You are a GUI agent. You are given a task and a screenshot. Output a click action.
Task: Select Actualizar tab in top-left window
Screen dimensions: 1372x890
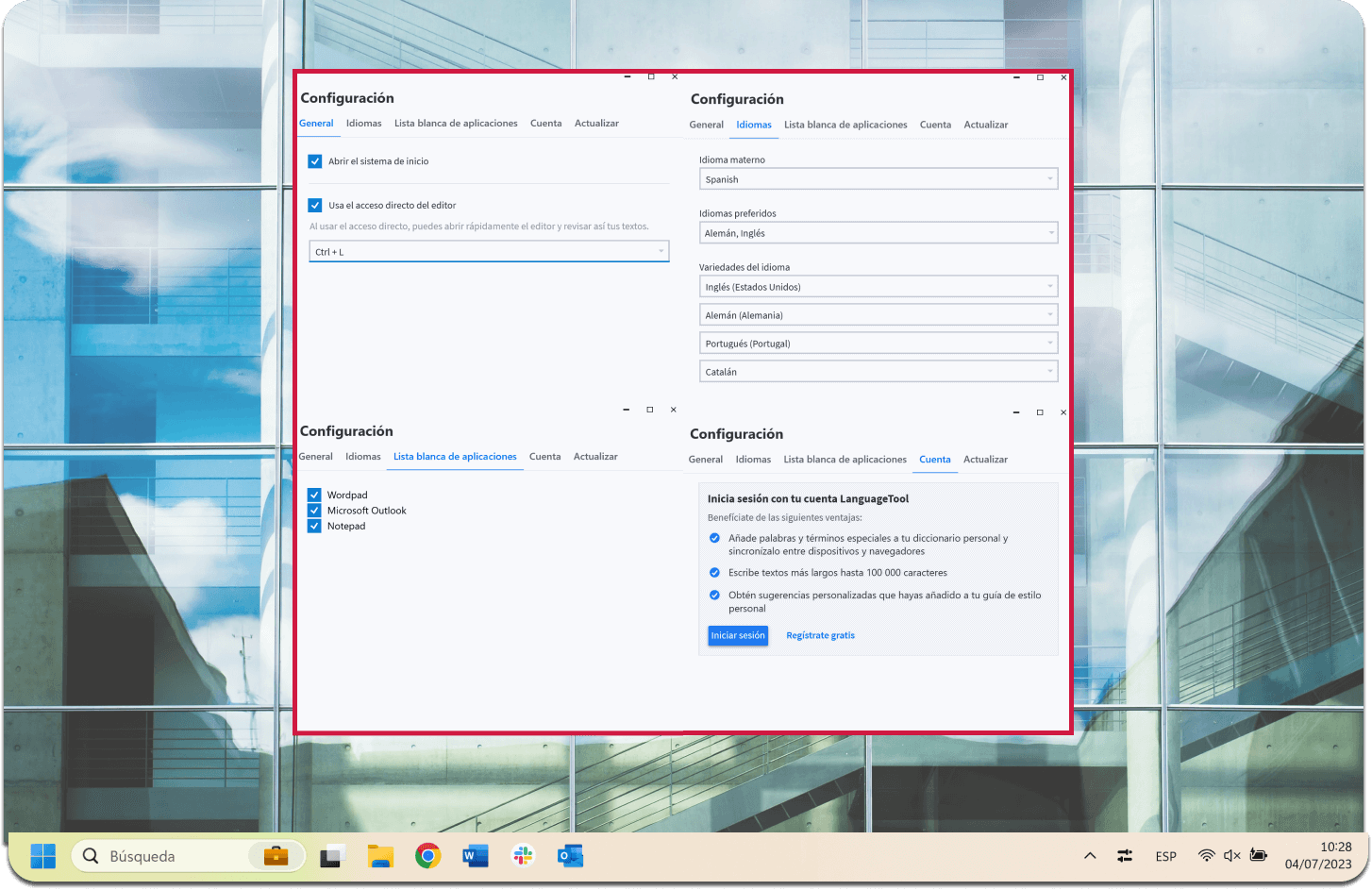pyautogui.click(x=596, y=124)
